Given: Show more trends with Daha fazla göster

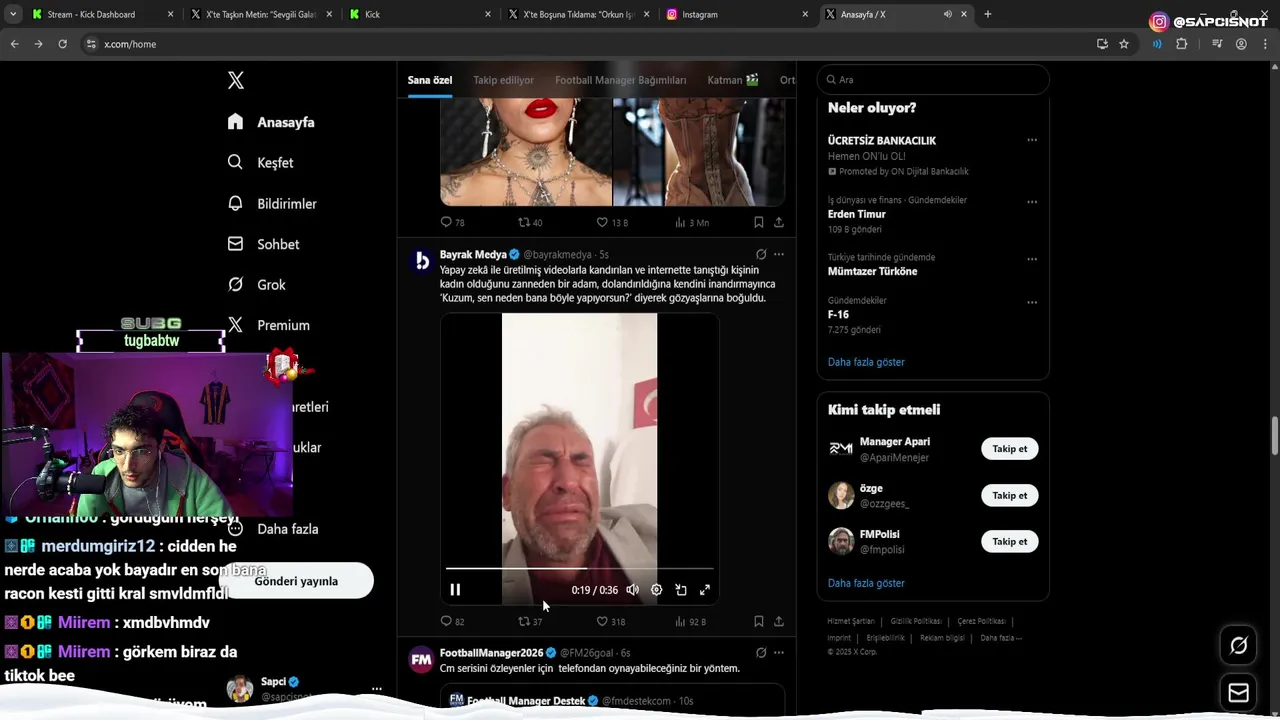Looking at the screenshot, I should coord(866,362).
